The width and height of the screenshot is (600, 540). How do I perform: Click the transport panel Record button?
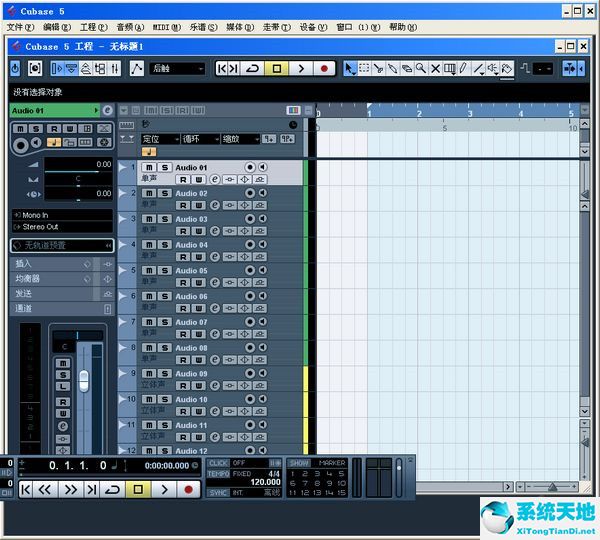188,489
